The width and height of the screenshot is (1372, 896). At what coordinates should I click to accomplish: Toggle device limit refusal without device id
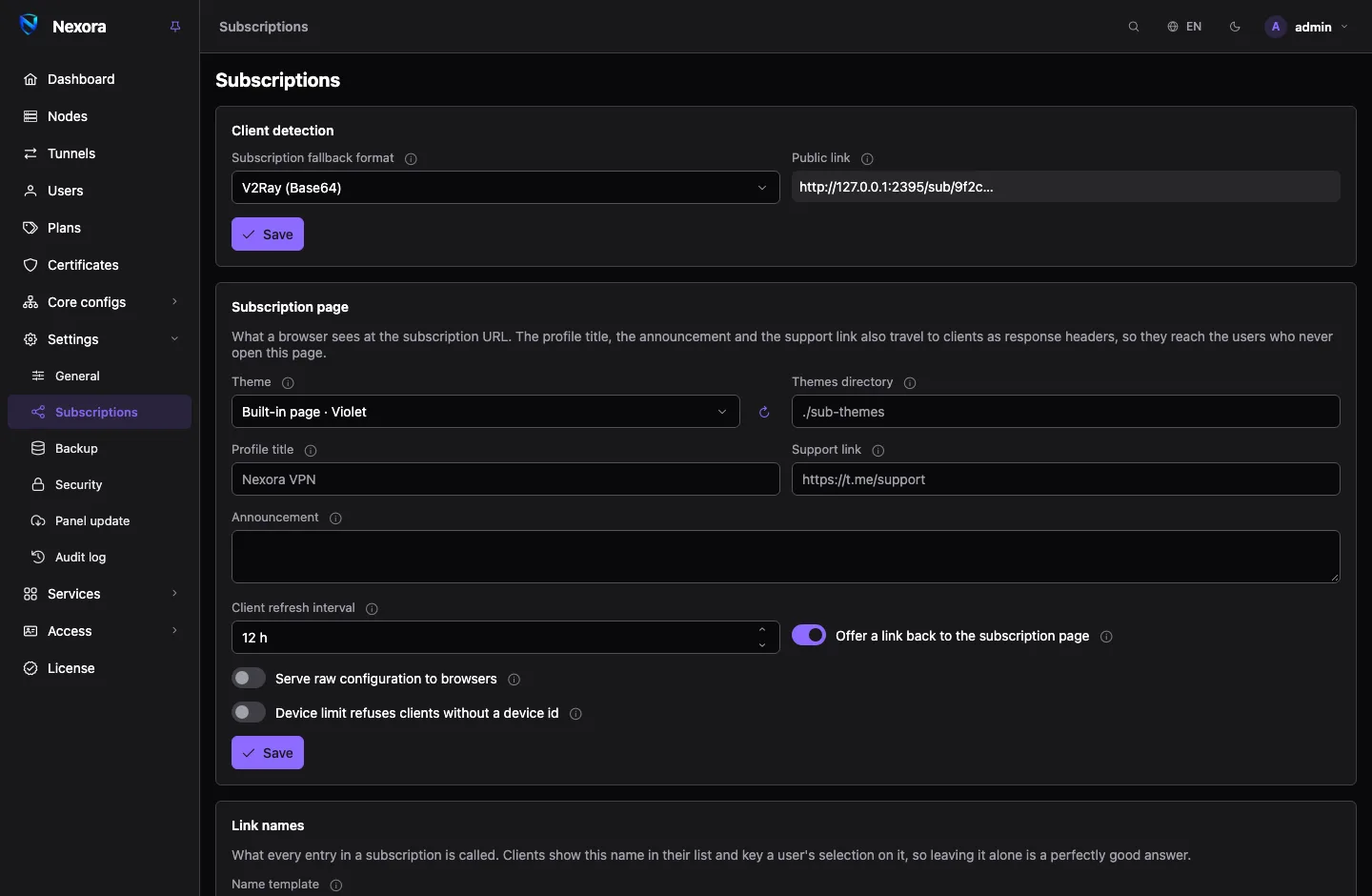pos(249,713)
